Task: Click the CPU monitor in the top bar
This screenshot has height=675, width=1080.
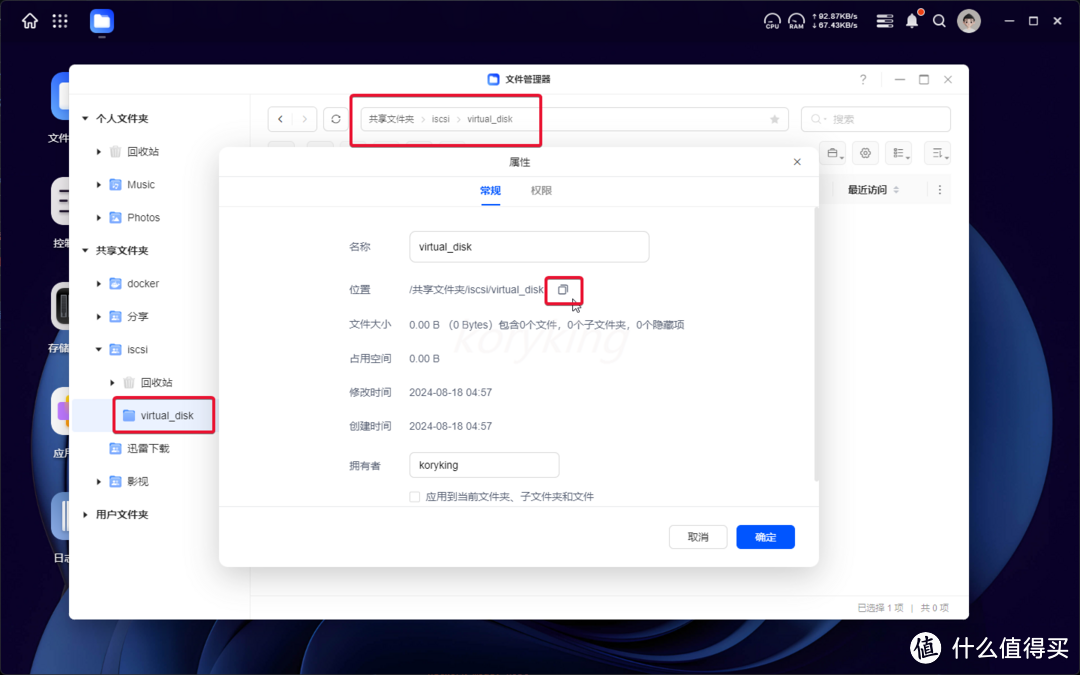Action: (771, 20)
